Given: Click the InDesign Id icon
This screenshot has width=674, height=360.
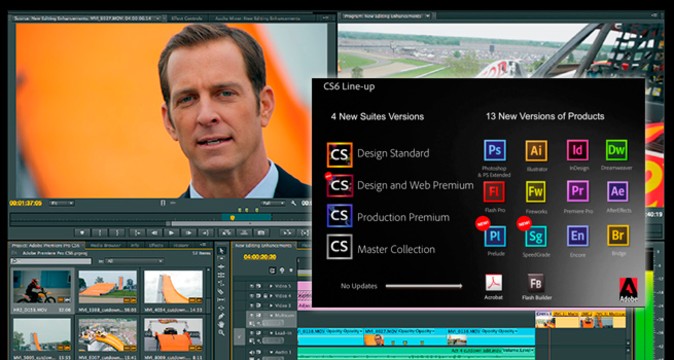Looking at the screenshot, I should pyautogui.click(x=577, y=150).
